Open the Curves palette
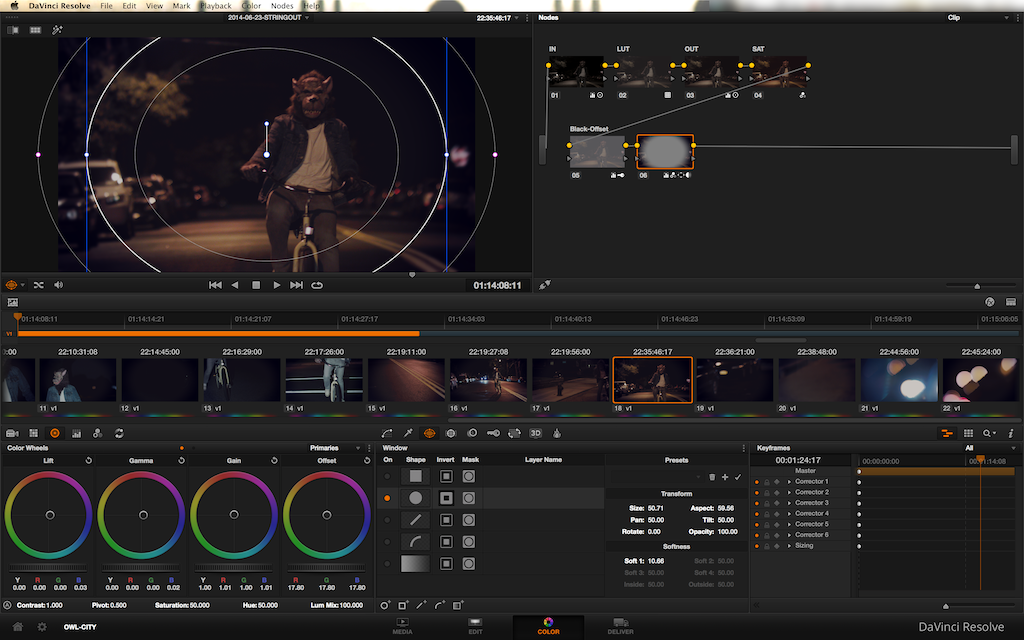 pos(387,433)
